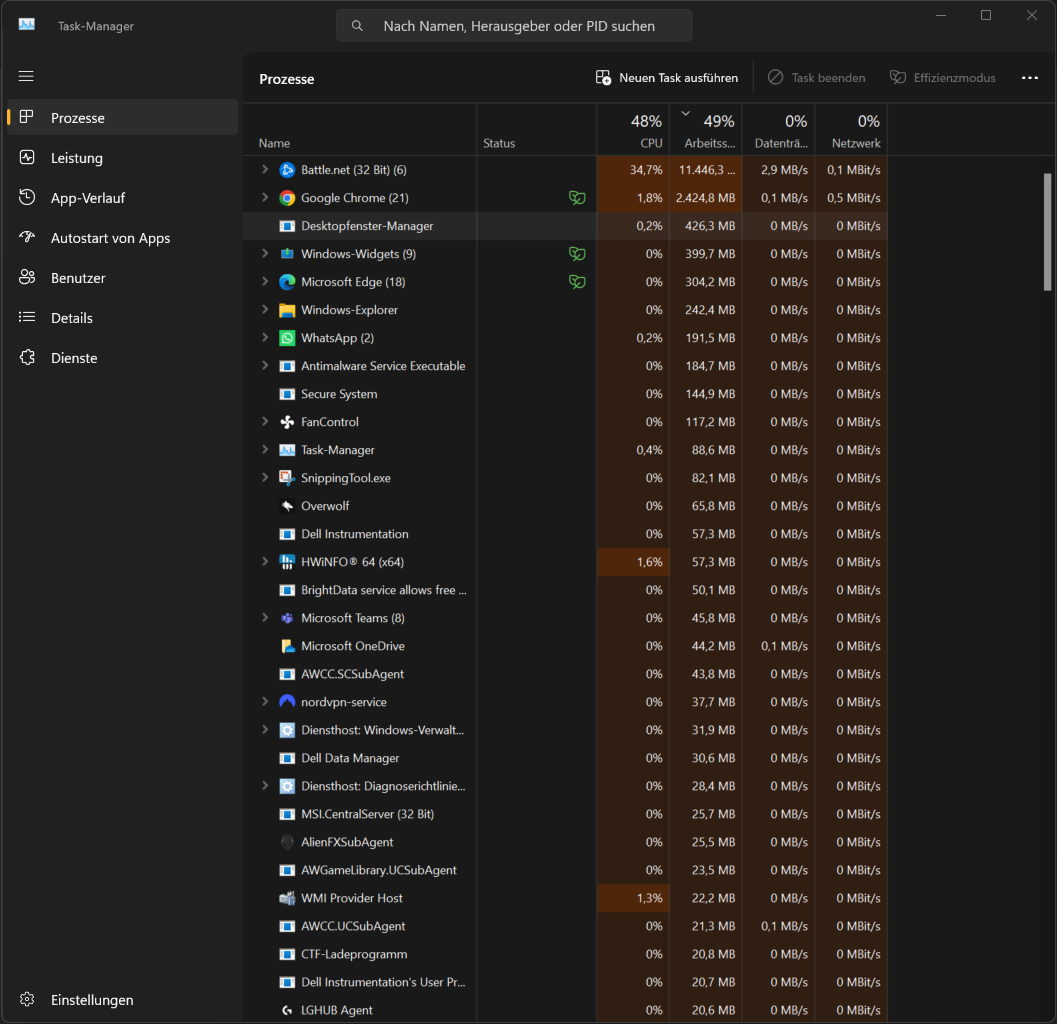Select the CTF-Ladeprogramm process
This screenshot has width=1057, height=1024.
[565, 954]
